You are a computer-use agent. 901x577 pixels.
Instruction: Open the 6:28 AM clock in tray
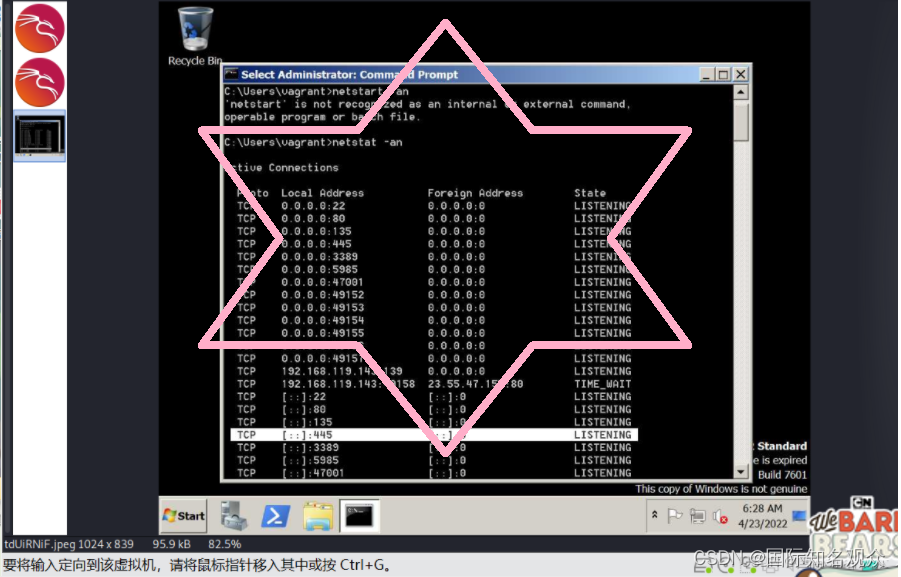click(x=762, y=509)
